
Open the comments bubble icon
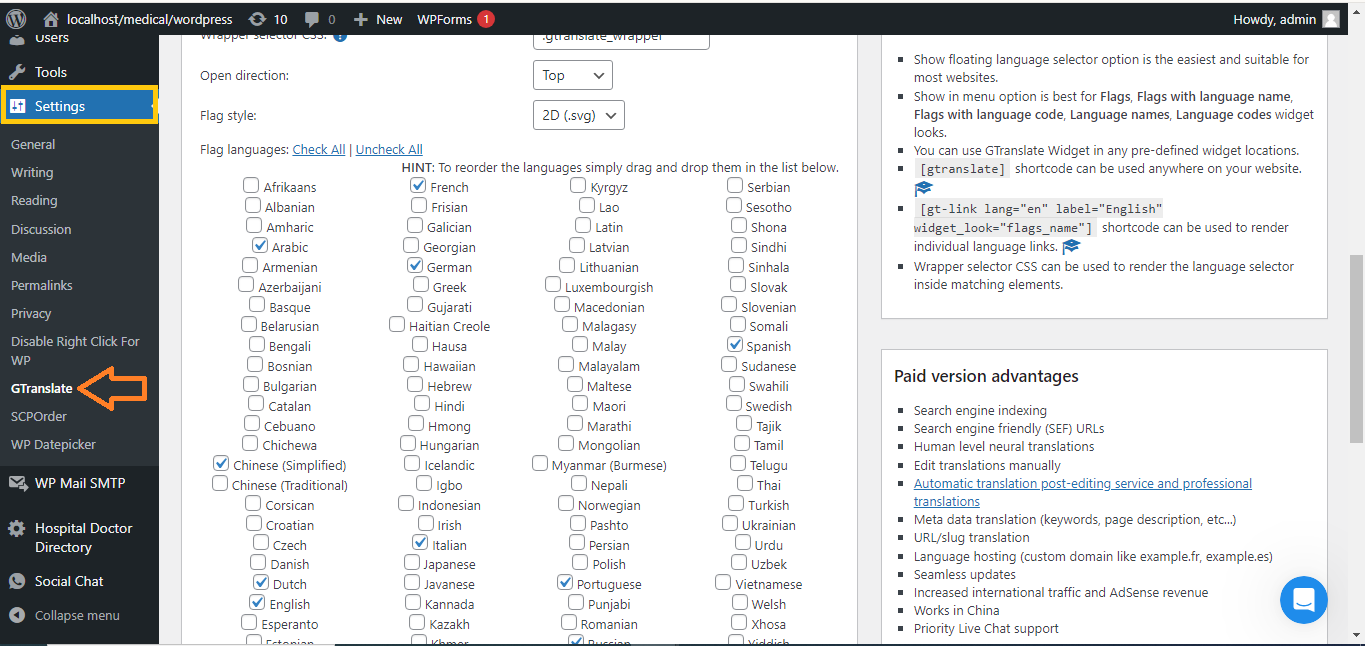click(x=312, y=19)
